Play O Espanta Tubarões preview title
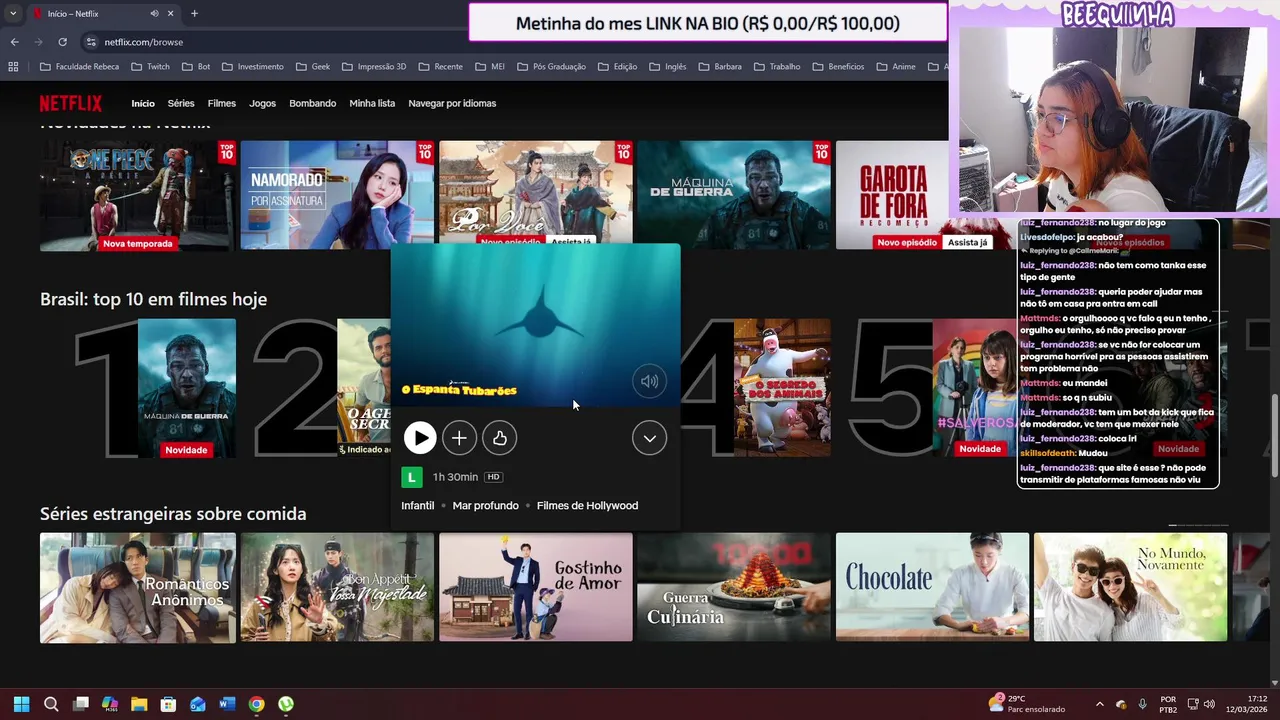 [x=420, y=438]
